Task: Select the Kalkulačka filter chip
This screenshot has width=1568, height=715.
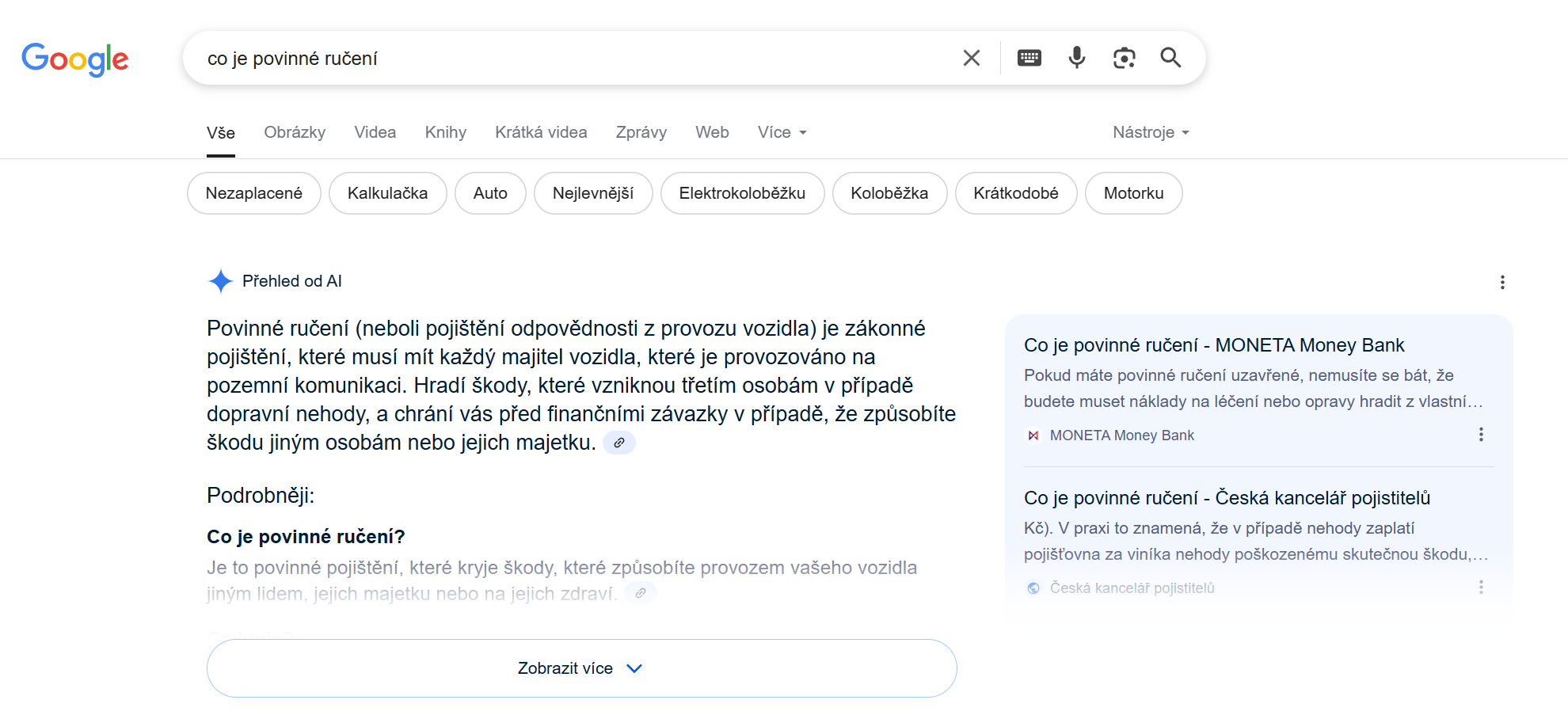Action: coord(387,192)
